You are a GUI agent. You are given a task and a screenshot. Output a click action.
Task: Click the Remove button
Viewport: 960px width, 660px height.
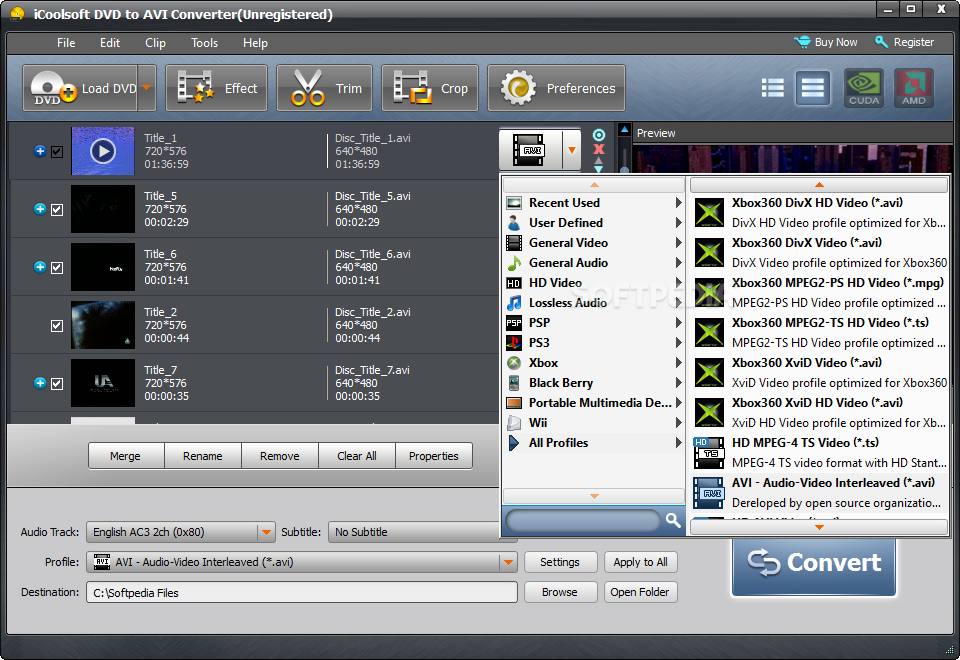coord(280,456)
